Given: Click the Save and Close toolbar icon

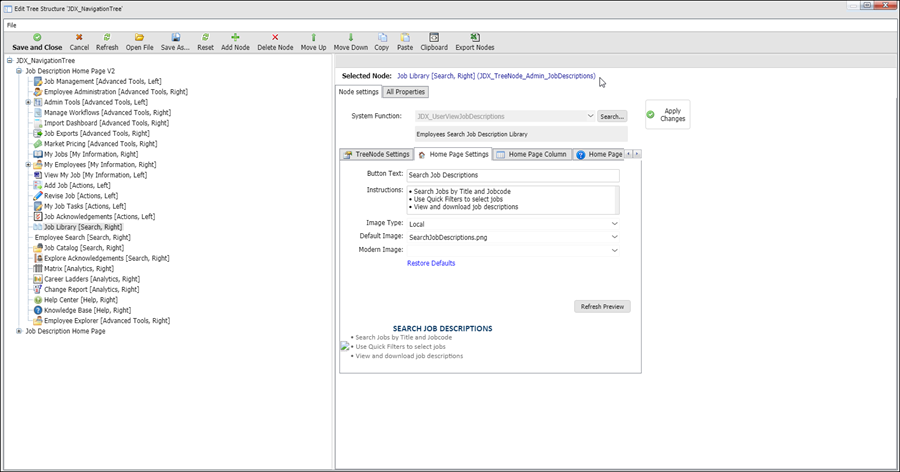Looking at the screenshot, I should pos(37,37).
